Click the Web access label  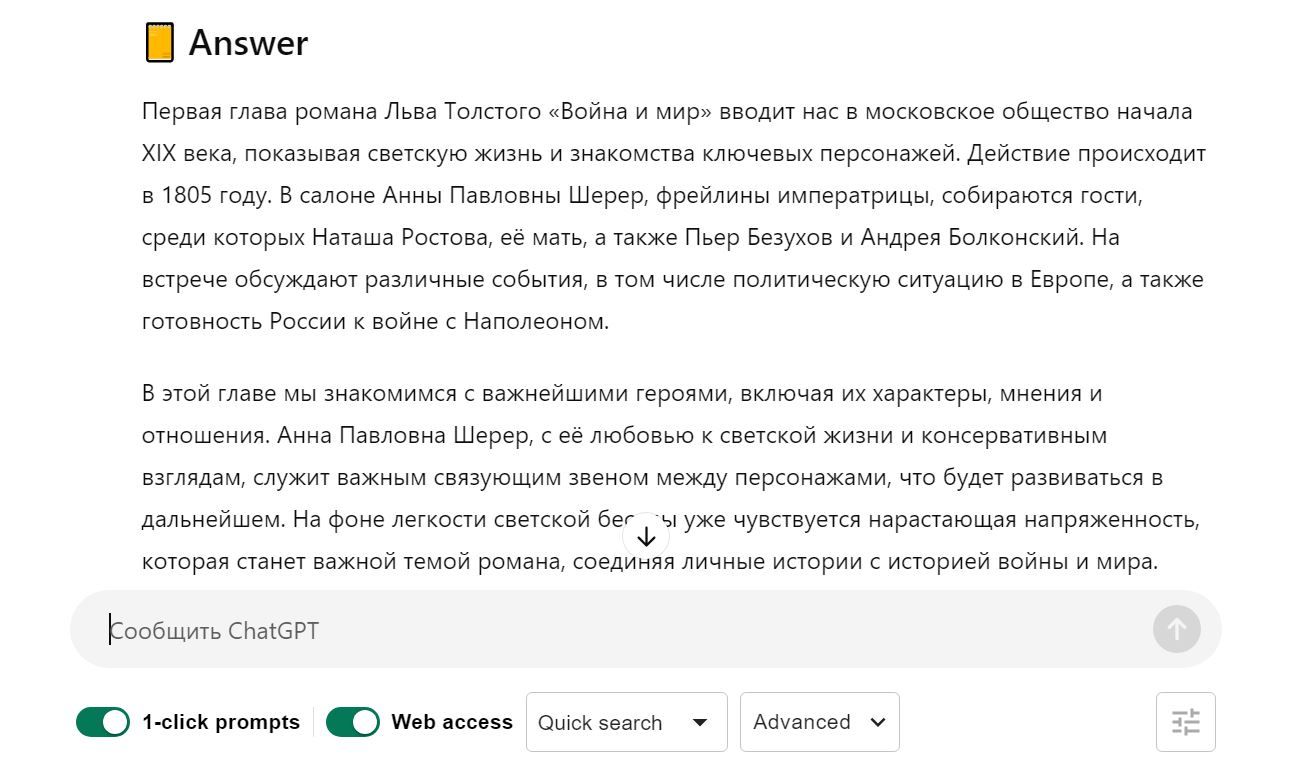[x=452, y=722]
